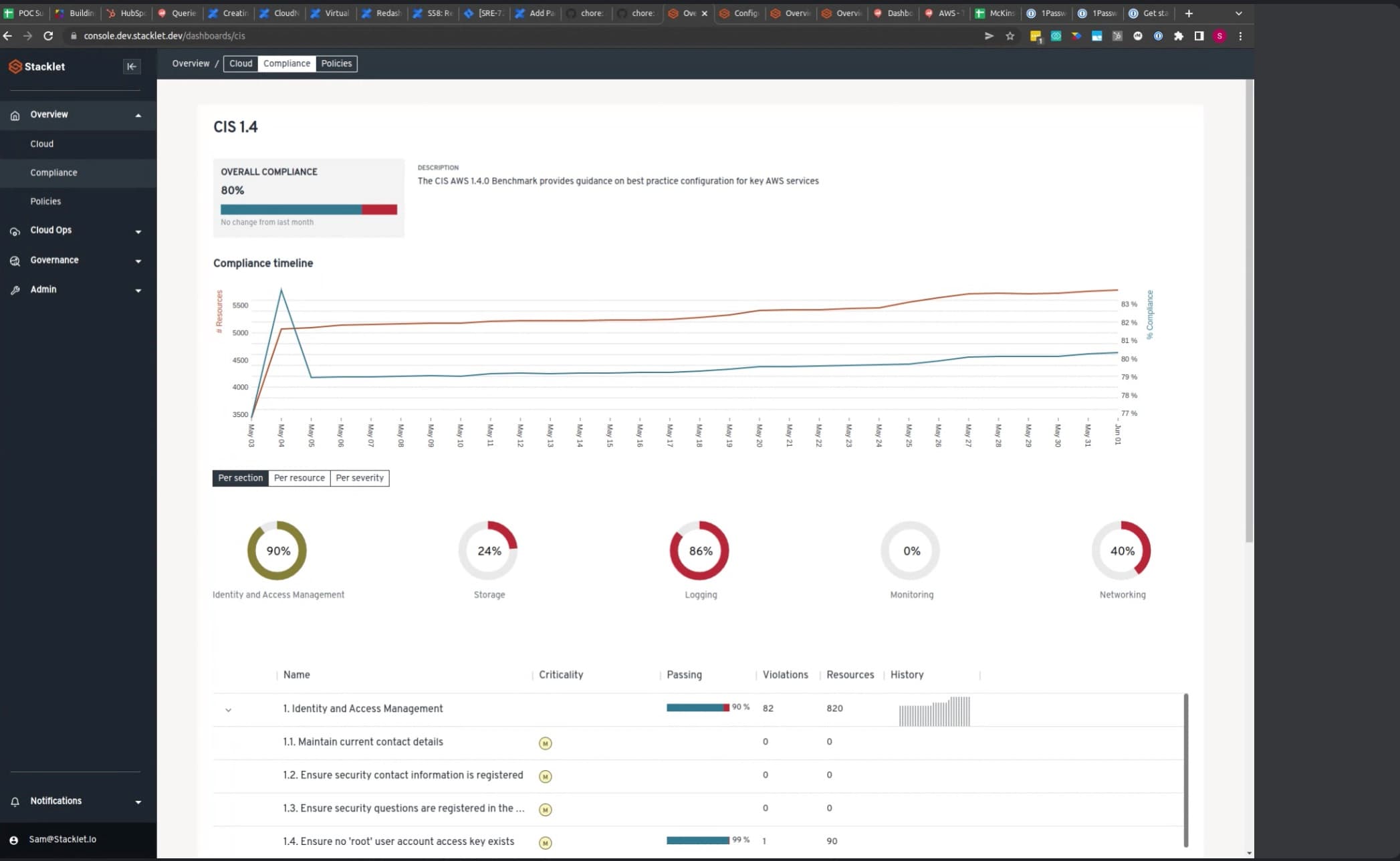The image size is (1400, 861).
Task: Click the overall compliance progress bar
Action: point(308,209)
